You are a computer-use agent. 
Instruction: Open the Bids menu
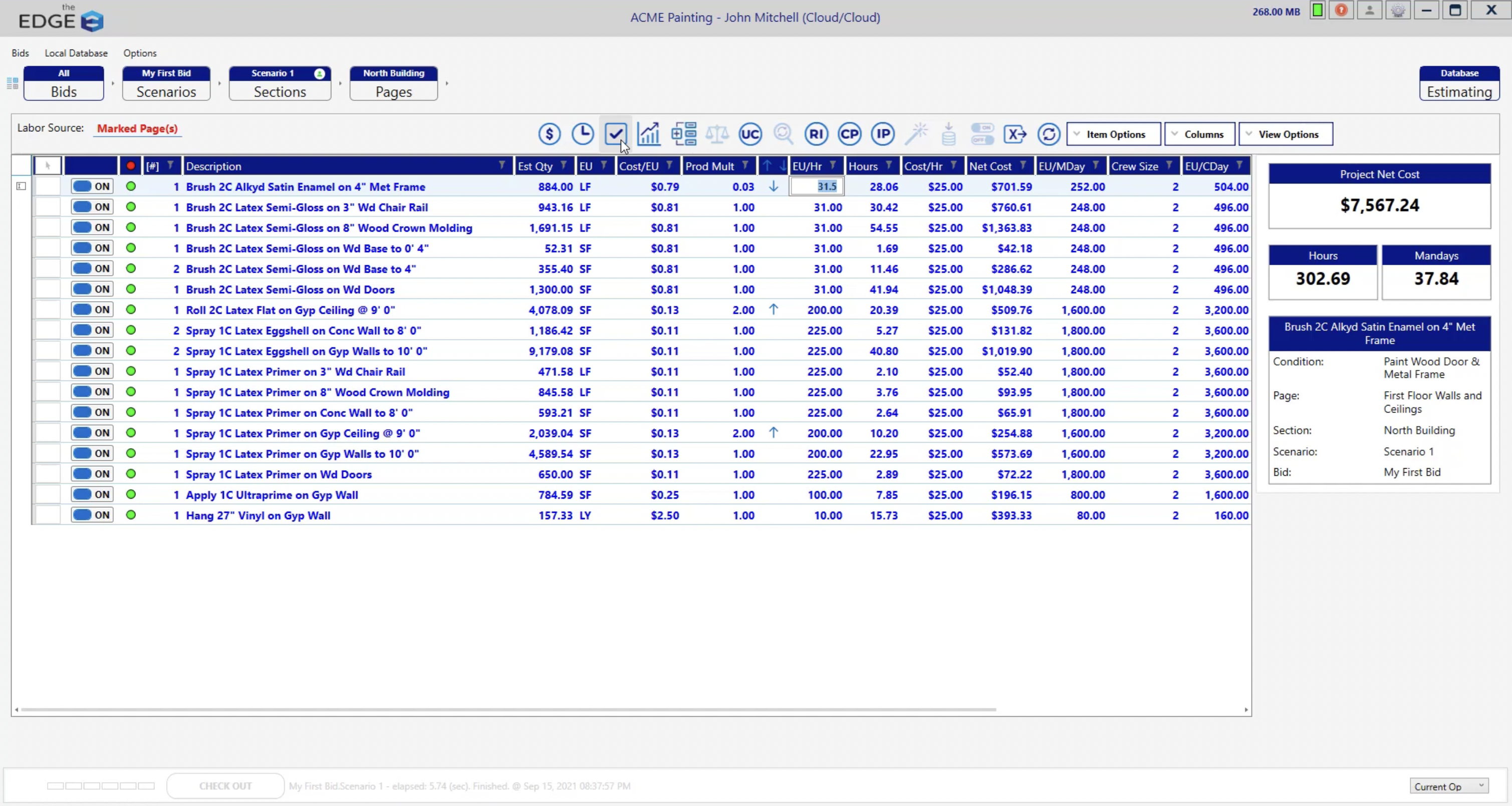click(20, 53)
